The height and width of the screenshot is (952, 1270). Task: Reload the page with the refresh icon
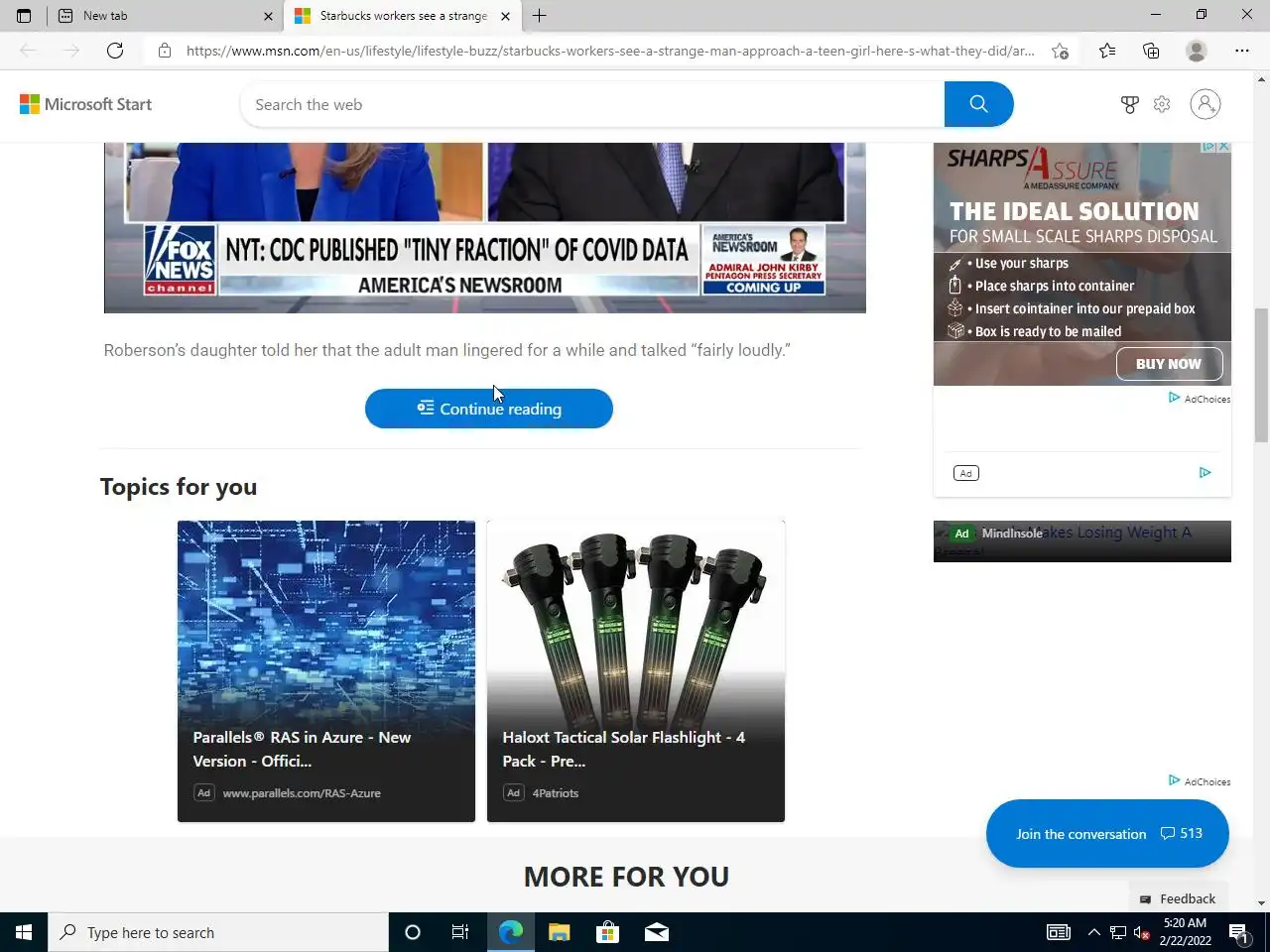(115, 51)
